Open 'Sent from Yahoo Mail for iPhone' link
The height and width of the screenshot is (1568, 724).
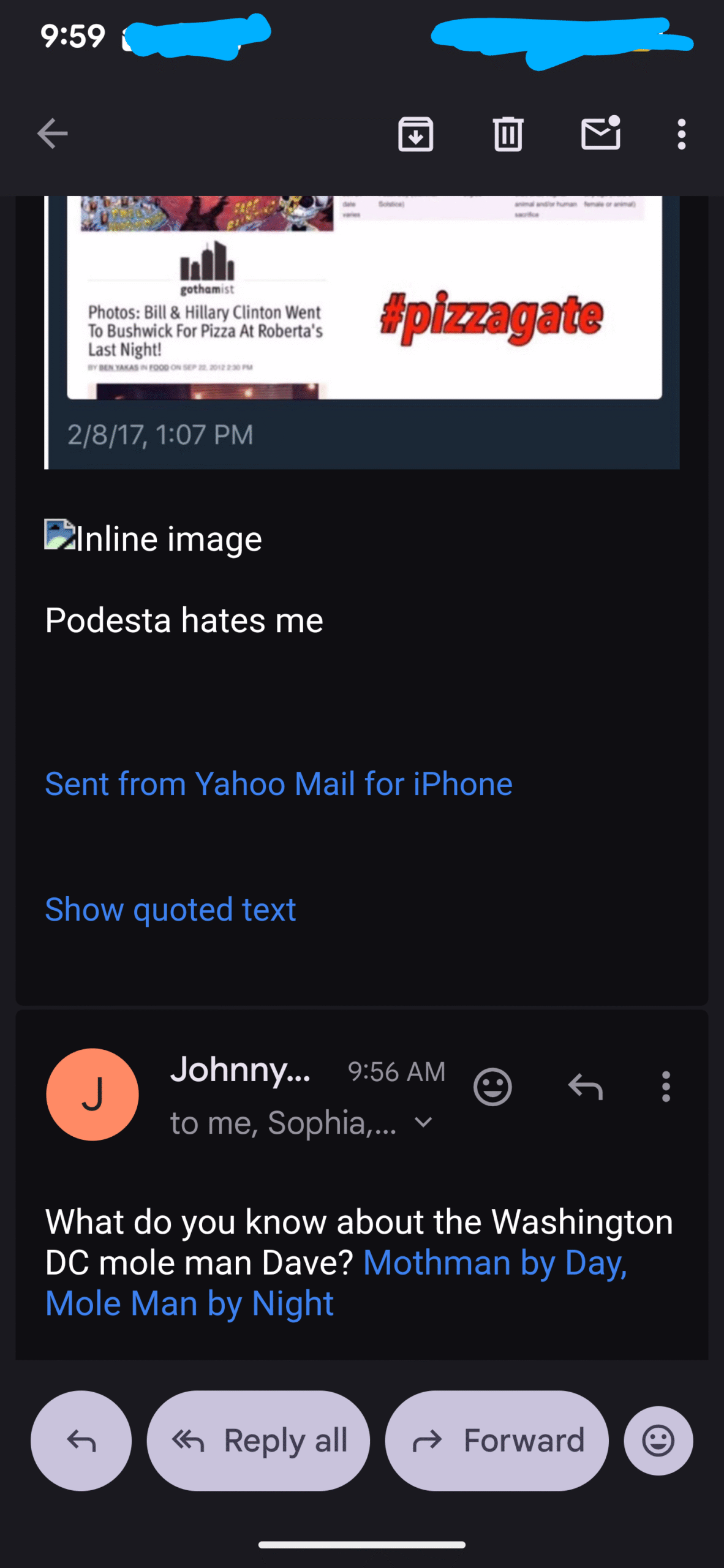click(279, 784)
